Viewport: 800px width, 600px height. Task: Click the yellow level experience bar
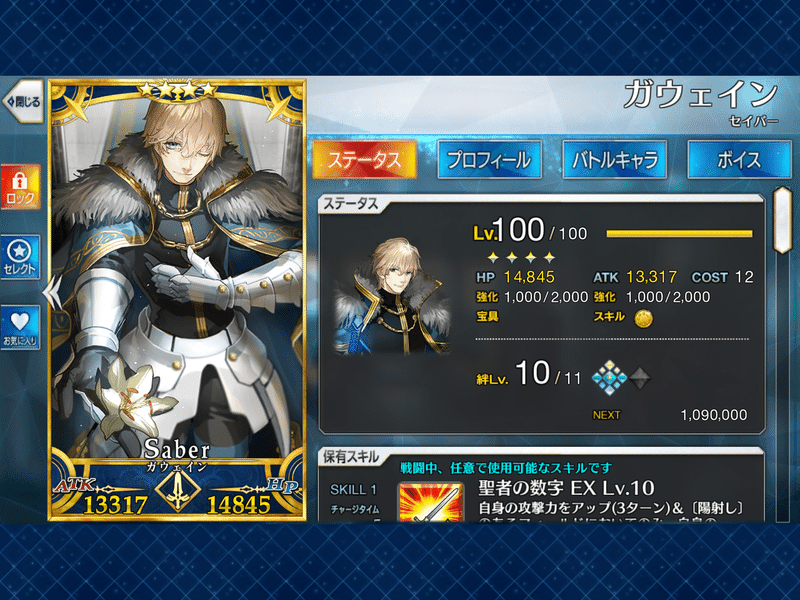pos(679,234)
